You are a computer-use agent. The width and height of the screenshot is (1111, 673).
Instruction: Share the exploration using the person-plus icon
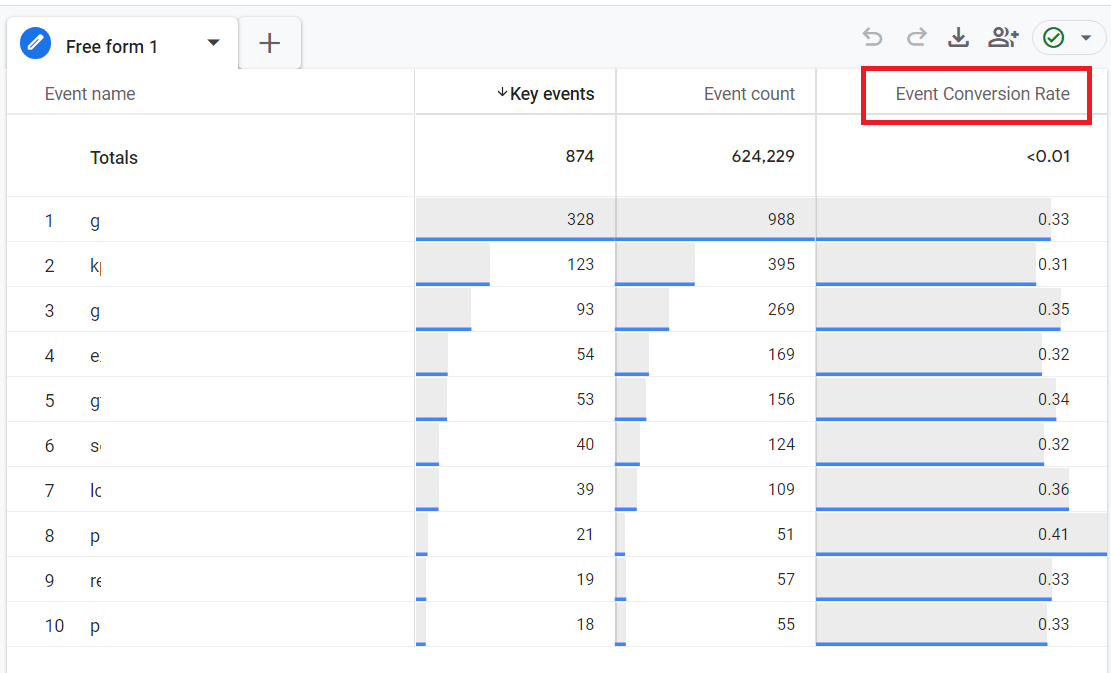(x=1003, y=37)
